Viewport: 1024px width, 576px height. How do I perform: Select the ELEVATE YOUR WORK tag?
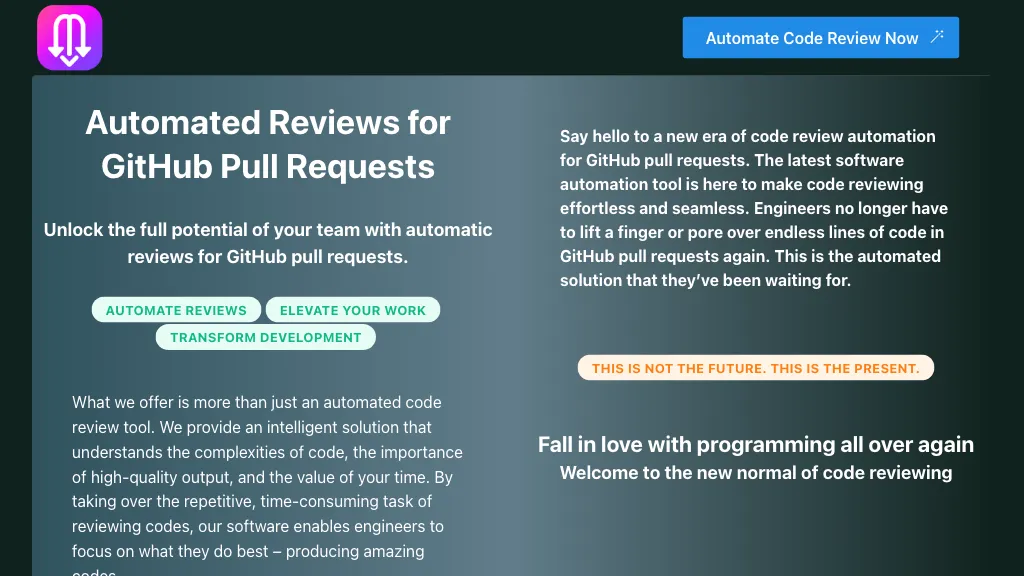[x=353, y=310]
